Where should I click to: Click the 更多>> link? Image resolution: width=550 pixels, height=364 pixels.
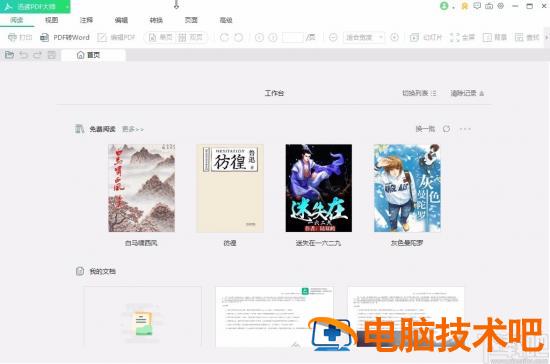click(x=133, y=129)
